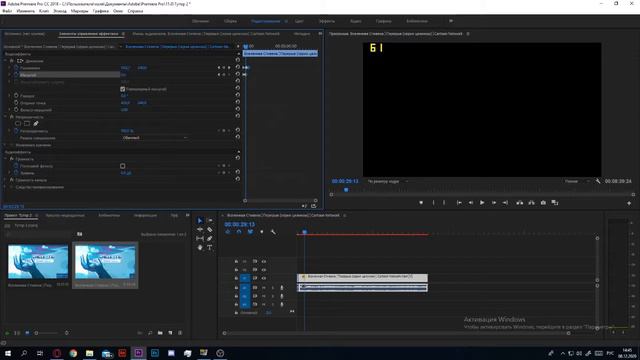This screenshot has width=640, height=360.
Task: Select the Ripple Edit tool
Action: tap(200, 229)
